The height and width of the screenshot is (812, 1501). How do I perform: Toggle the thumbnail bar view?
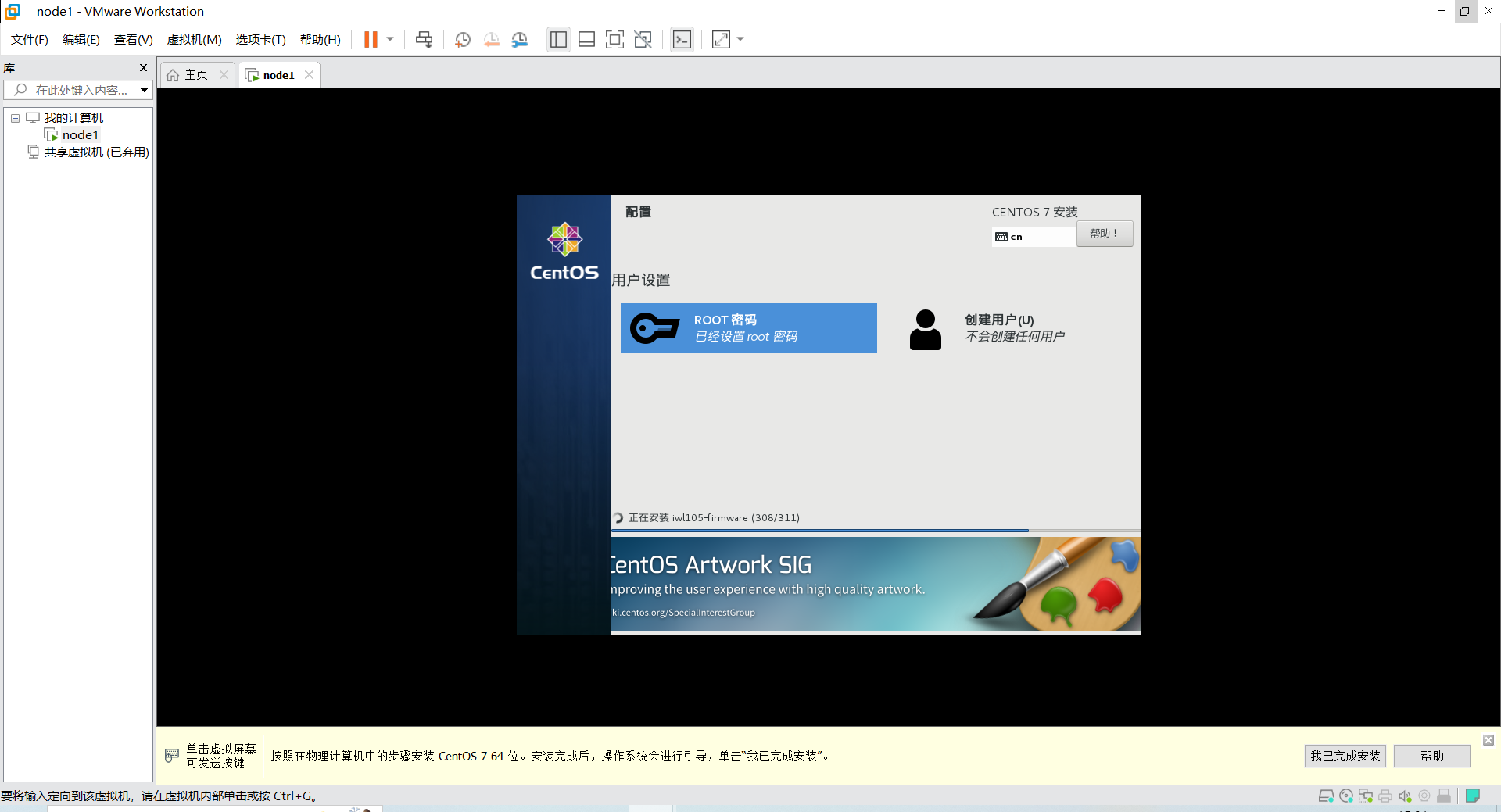click(x=586, y=39)
